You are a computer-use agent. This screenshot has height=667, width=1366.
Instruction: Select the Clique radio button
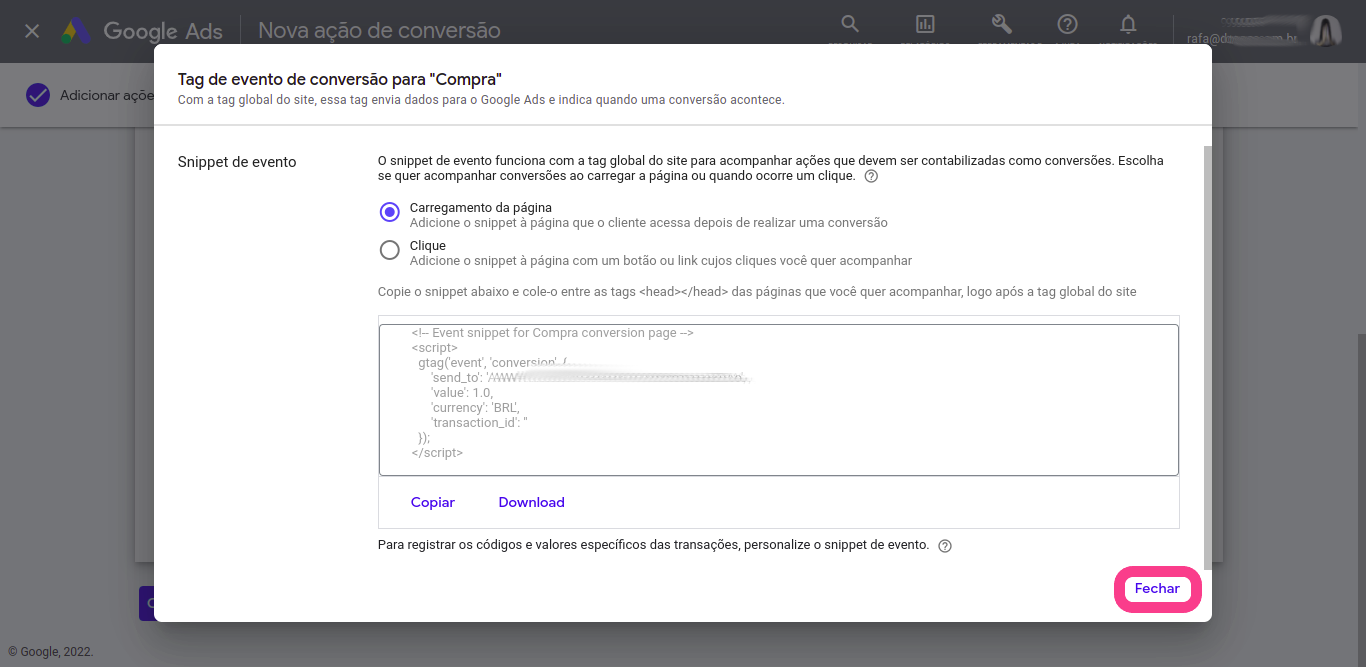[x=390, y=250]
